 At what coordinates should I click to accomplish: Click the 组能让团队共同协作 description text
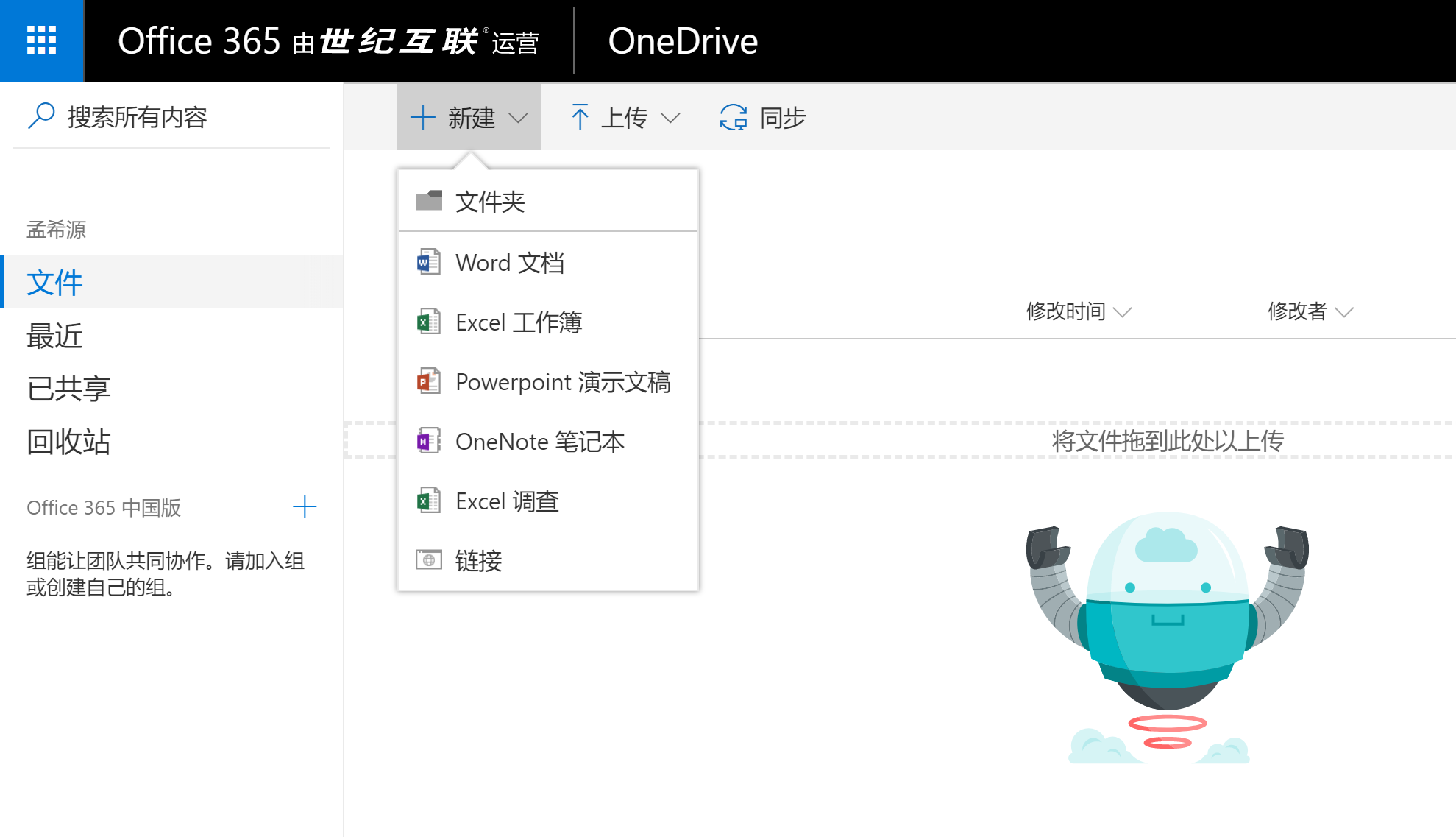click(x=166, y=573)
